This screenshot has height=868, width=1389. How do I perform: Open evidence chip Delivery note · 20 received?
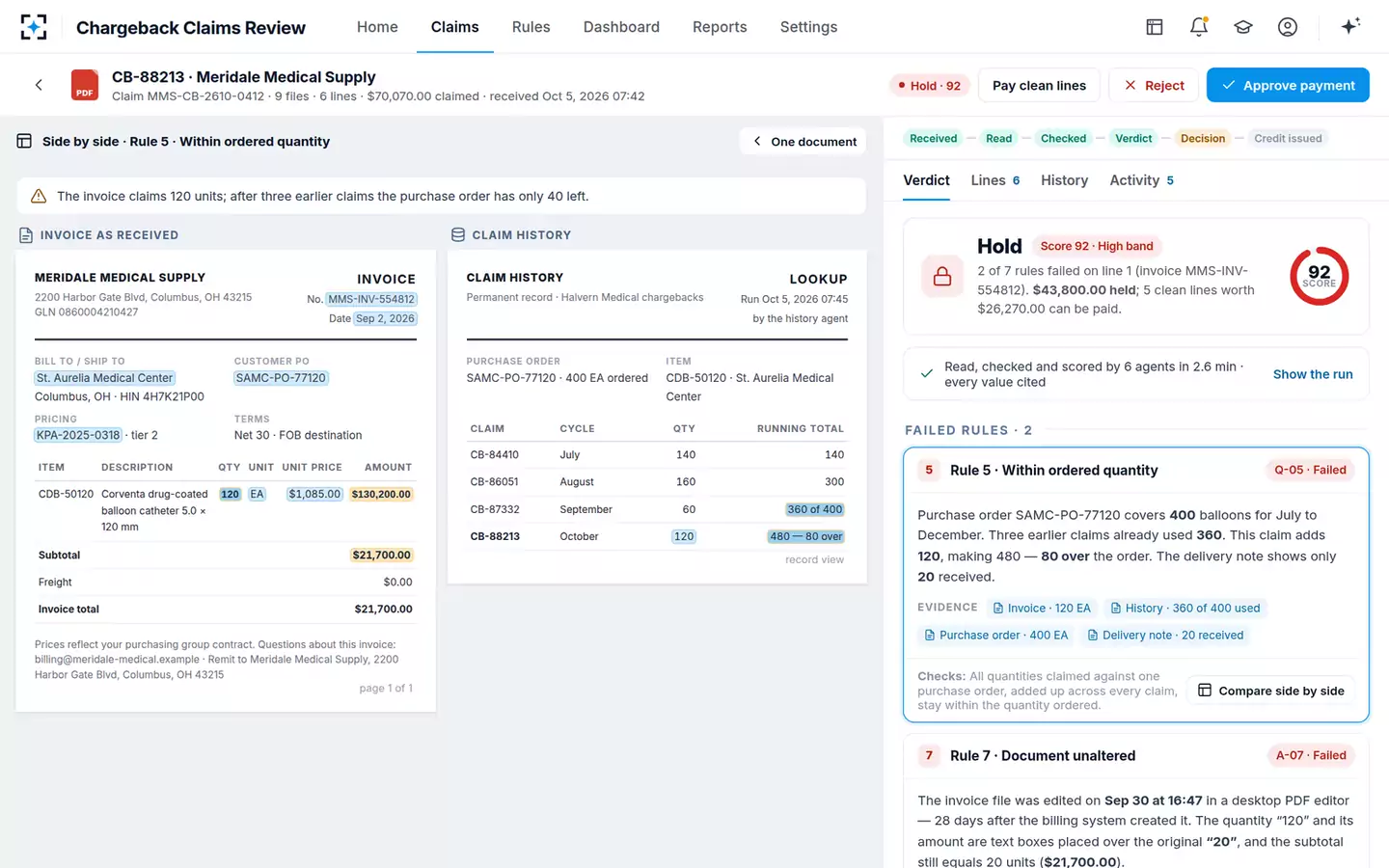(1165, 635)
